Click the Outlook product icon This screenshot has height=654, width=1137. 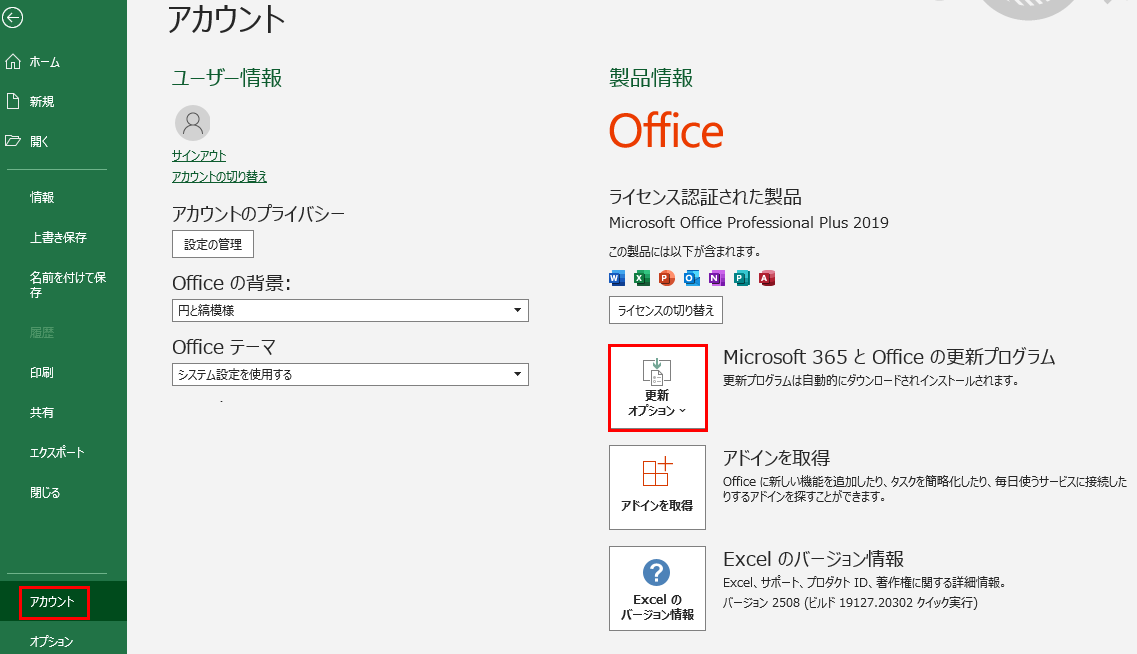click(692, 278)
